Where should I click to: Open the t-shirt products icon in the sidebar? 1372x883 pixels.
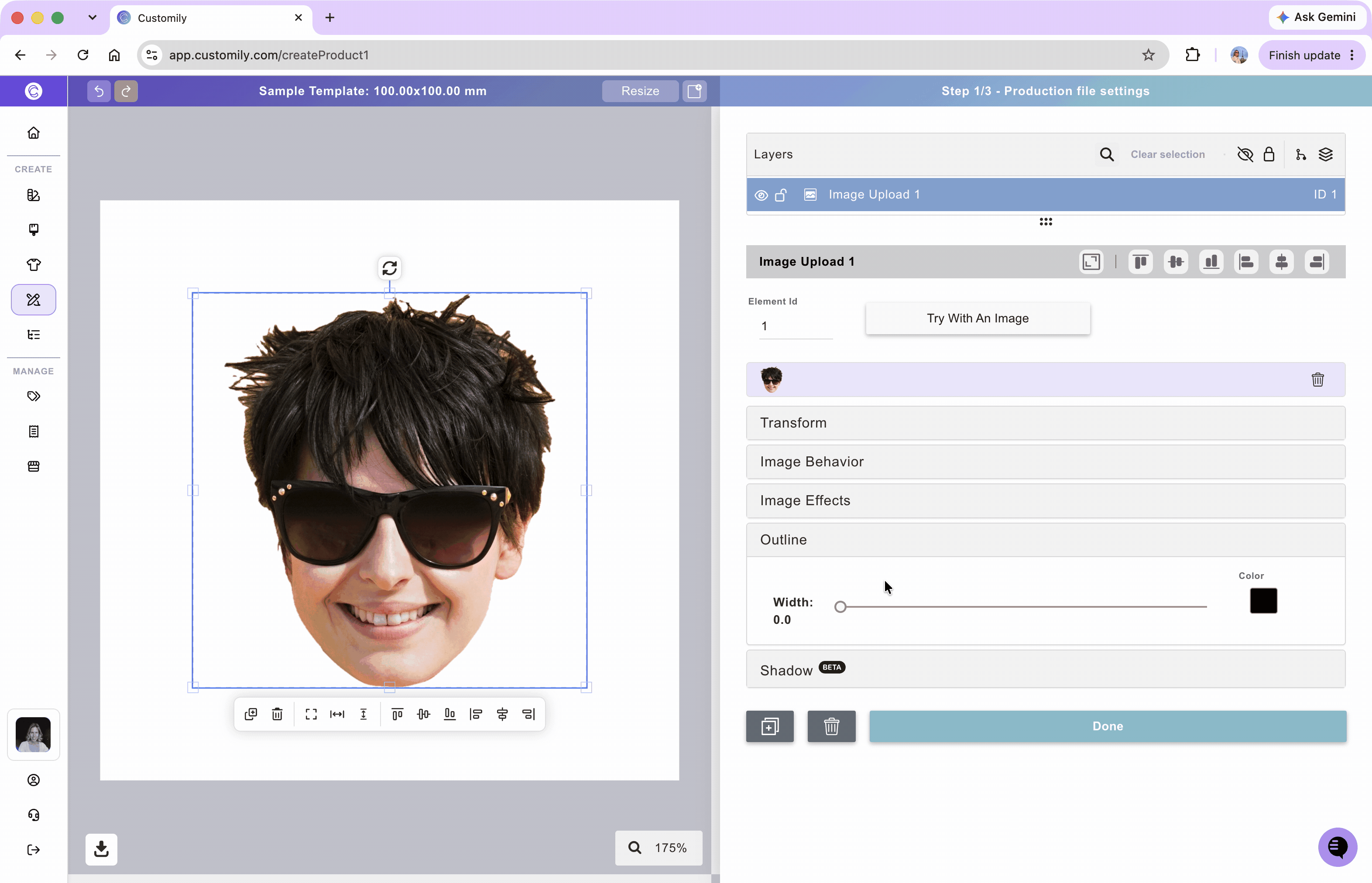point(34,265)
